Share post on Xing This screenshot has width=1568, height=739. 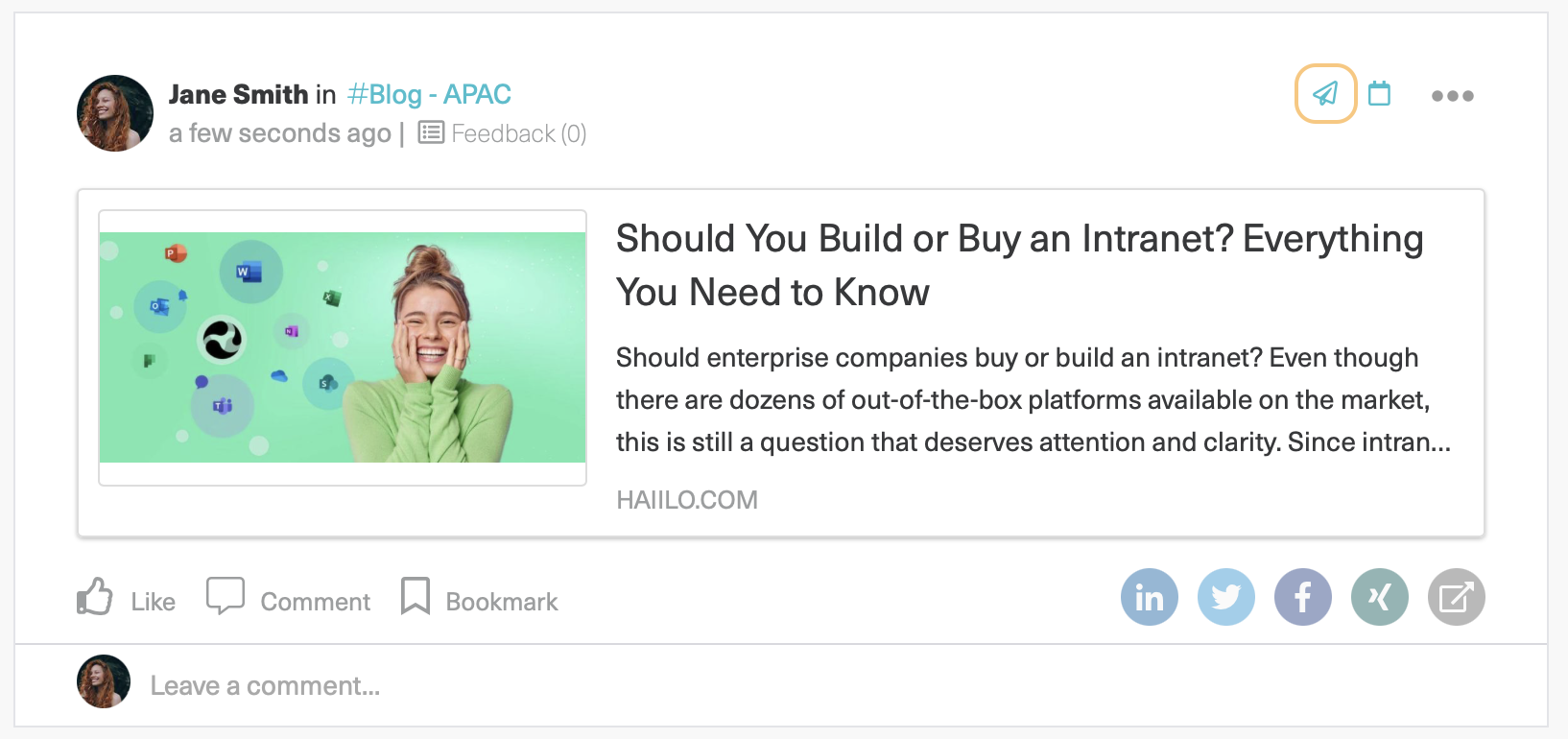(x=1379, y=597)
